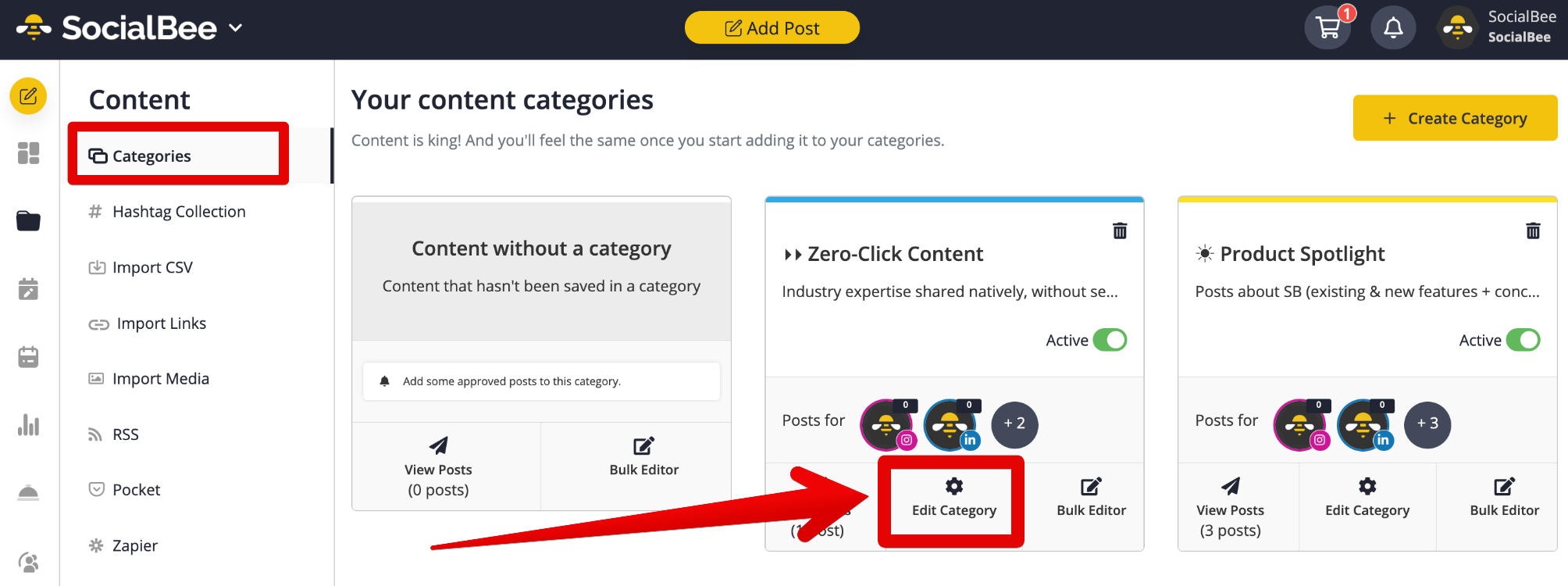The image size is (1568, 586).
Task: Open the dashboard grid icon in sidebar
Action: coord(29,153)
